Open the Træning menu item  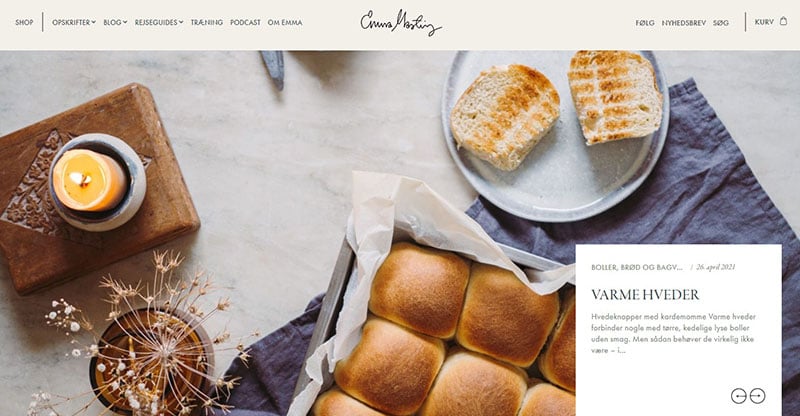click(207, 22)
